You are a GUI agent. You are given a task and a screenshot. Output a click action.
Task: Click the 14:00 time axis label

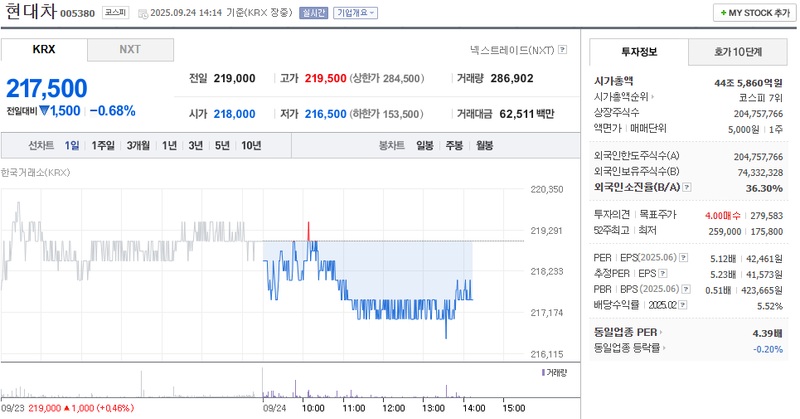[473, 408]
